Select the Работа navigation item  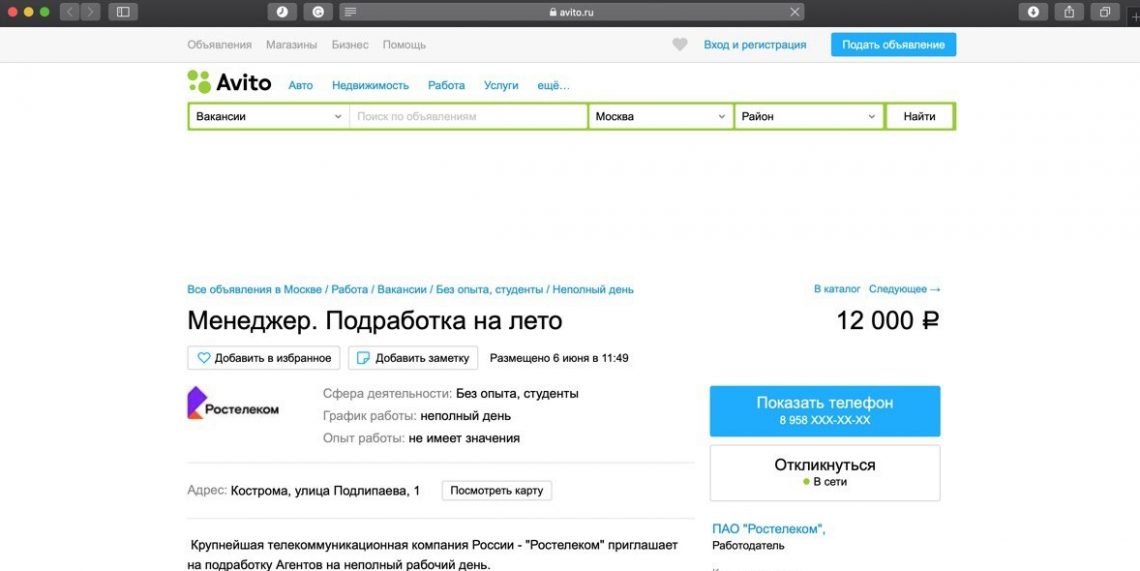tap(446, 86)
